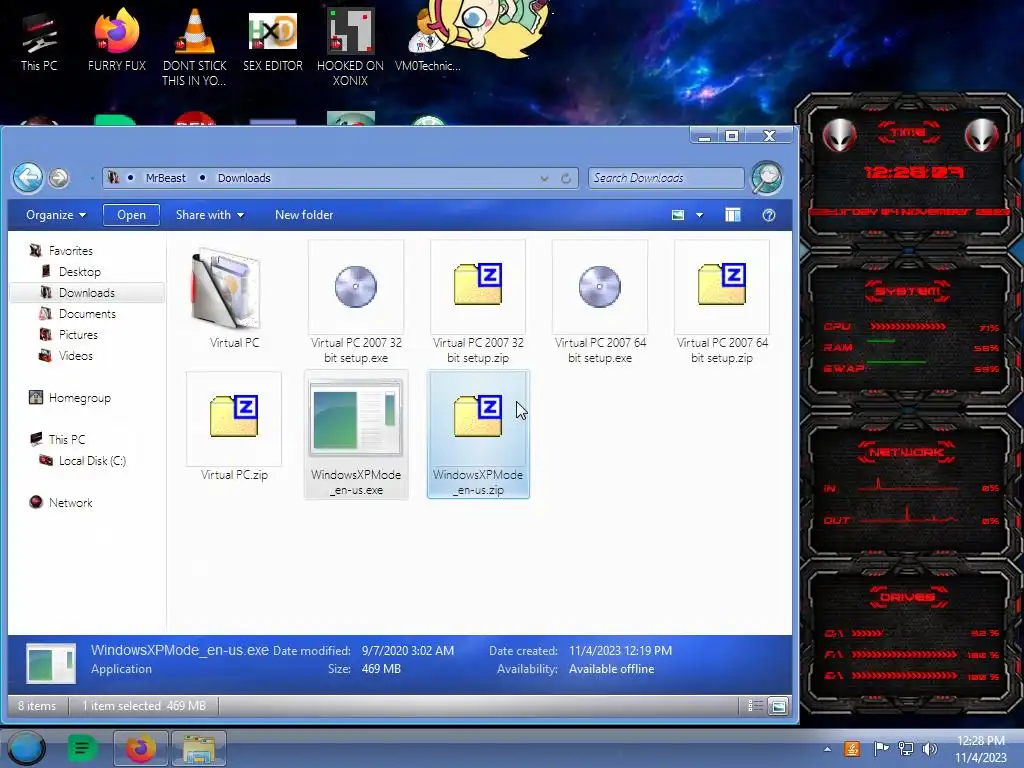The width and height of the screenshot is (1024, 768).
Task: Switch to Firefox on the taskbar
Action: click(x=141, y=748)
